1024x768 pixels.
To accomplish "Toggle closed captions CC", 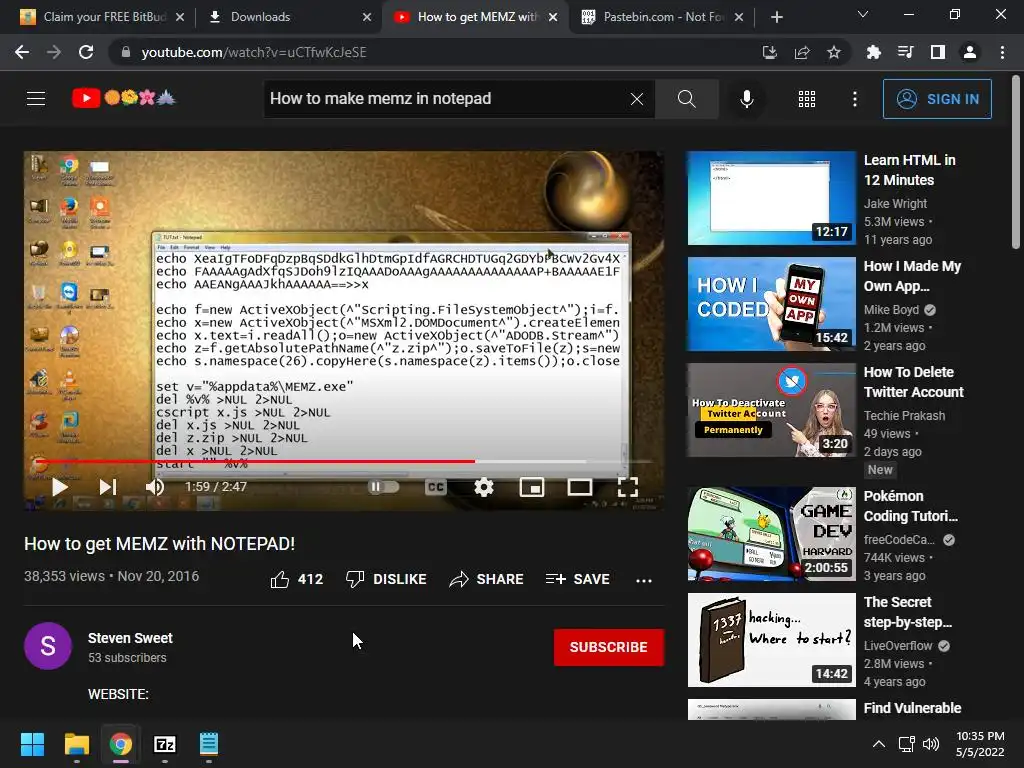I will (436, 487).
